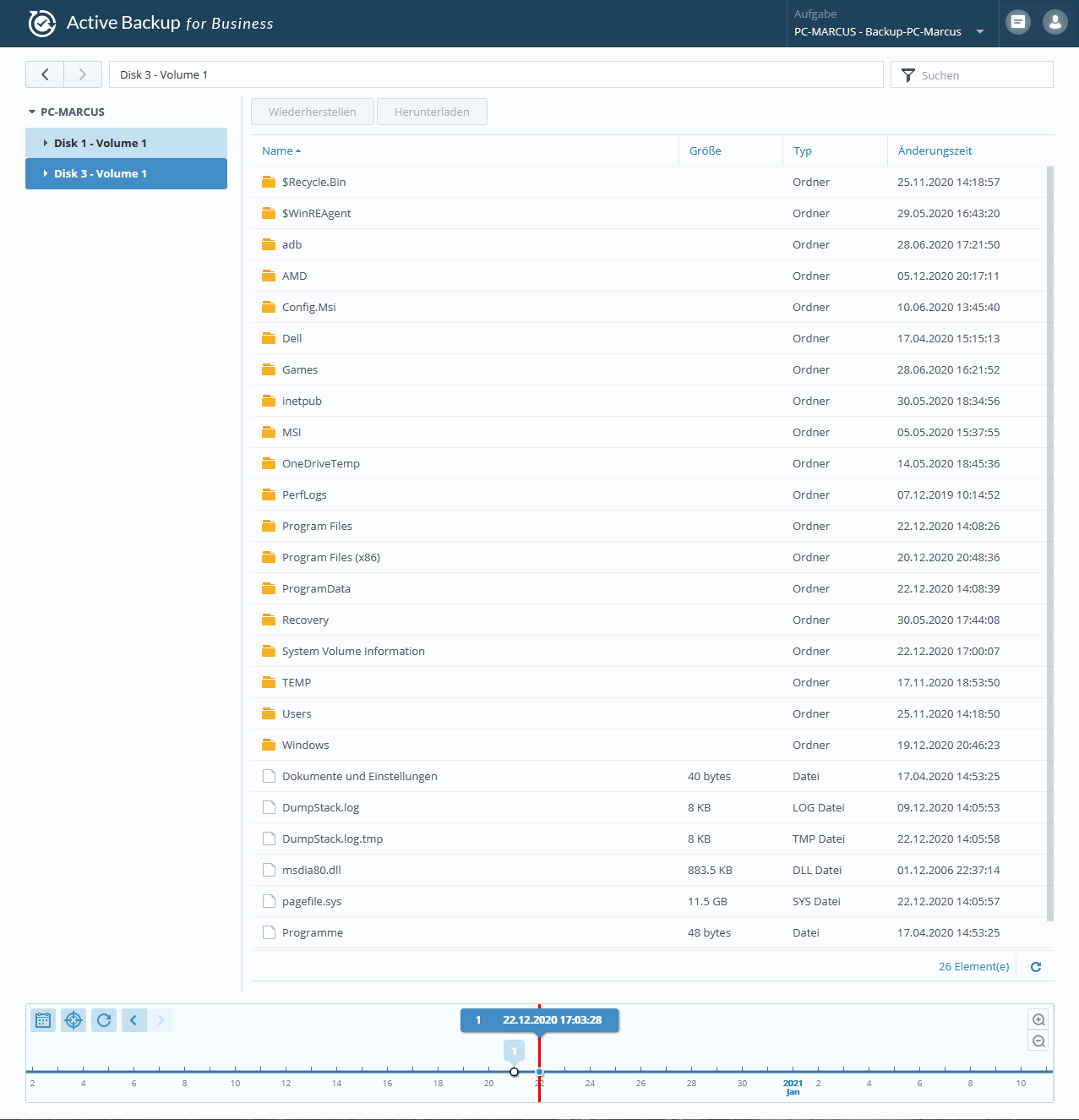Select the inetpub folder row
Viewport: 1079px width, 1120px height.
[x=648, y=401]
